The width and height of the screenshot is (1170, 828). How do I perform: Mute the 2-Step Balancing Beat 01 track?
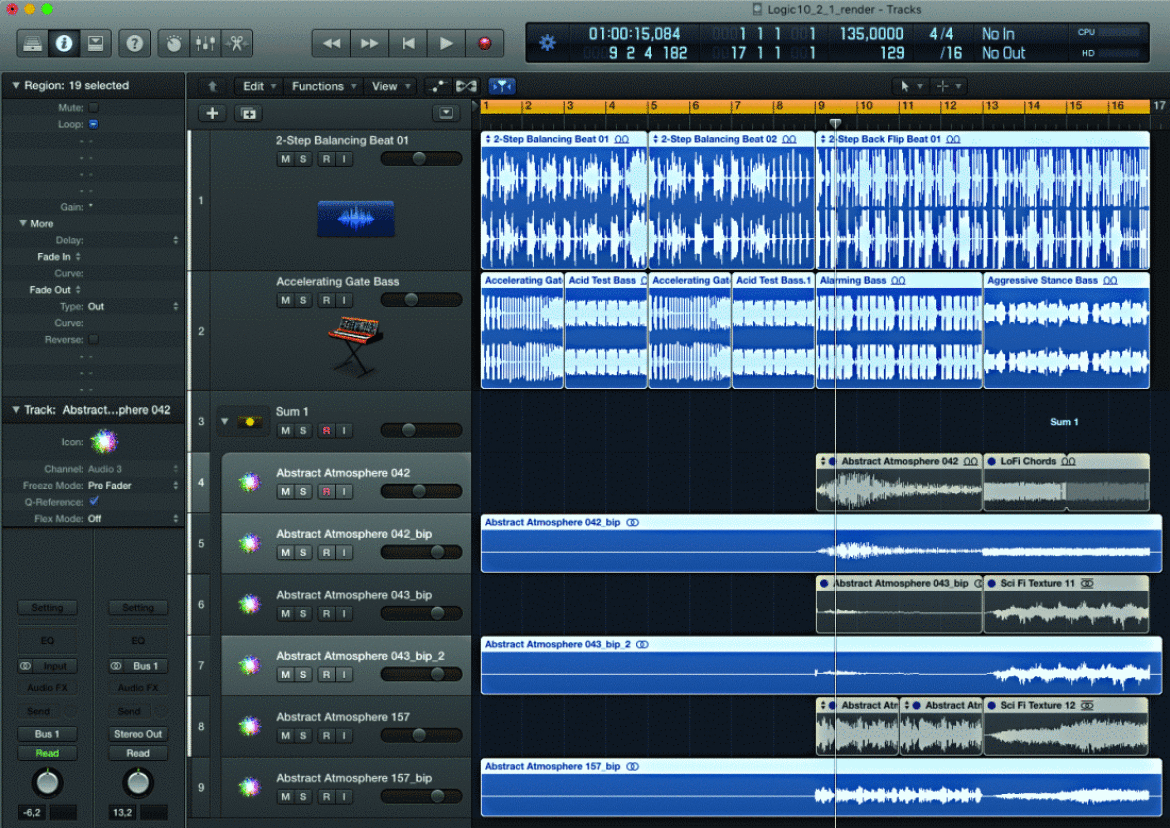pos(285,159)
